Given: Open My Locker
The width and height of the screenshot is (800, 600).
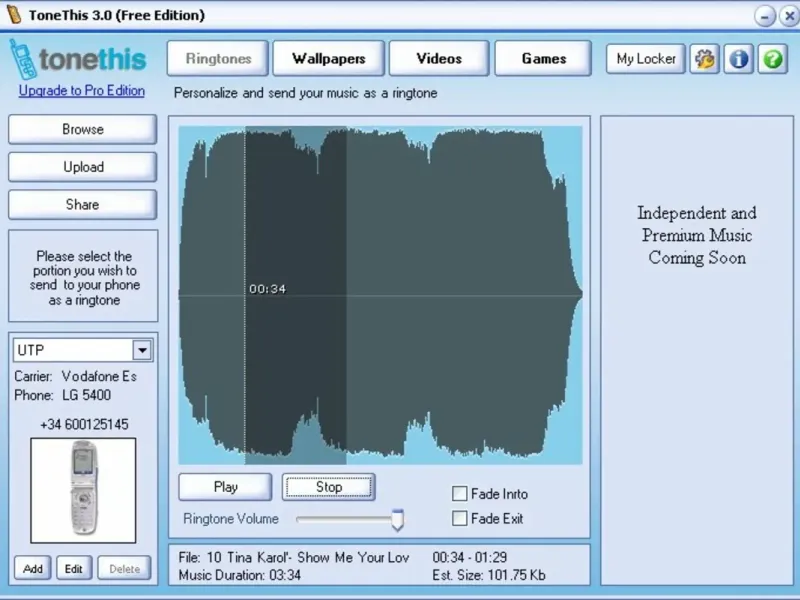Looking at the screenshot, I should coord(646,59).
